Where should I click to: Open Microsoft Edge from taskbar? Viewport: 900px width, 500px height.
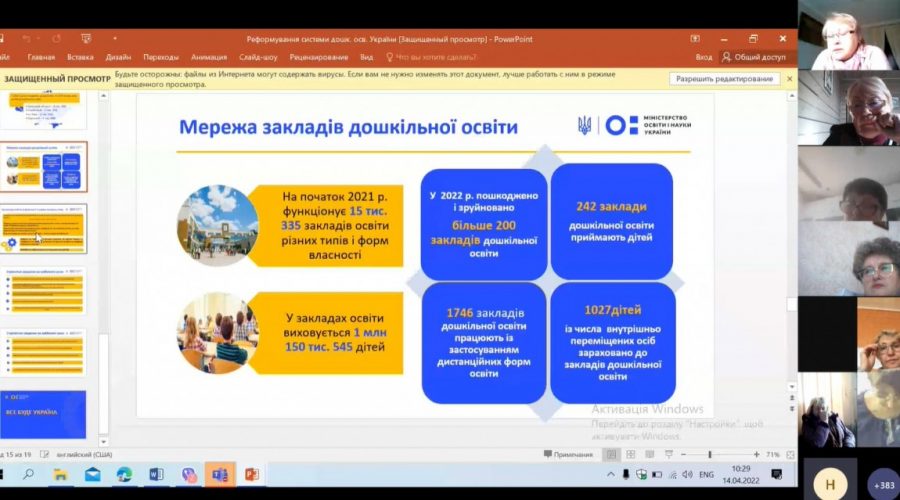pyautogui.click(x=124, y=475)
